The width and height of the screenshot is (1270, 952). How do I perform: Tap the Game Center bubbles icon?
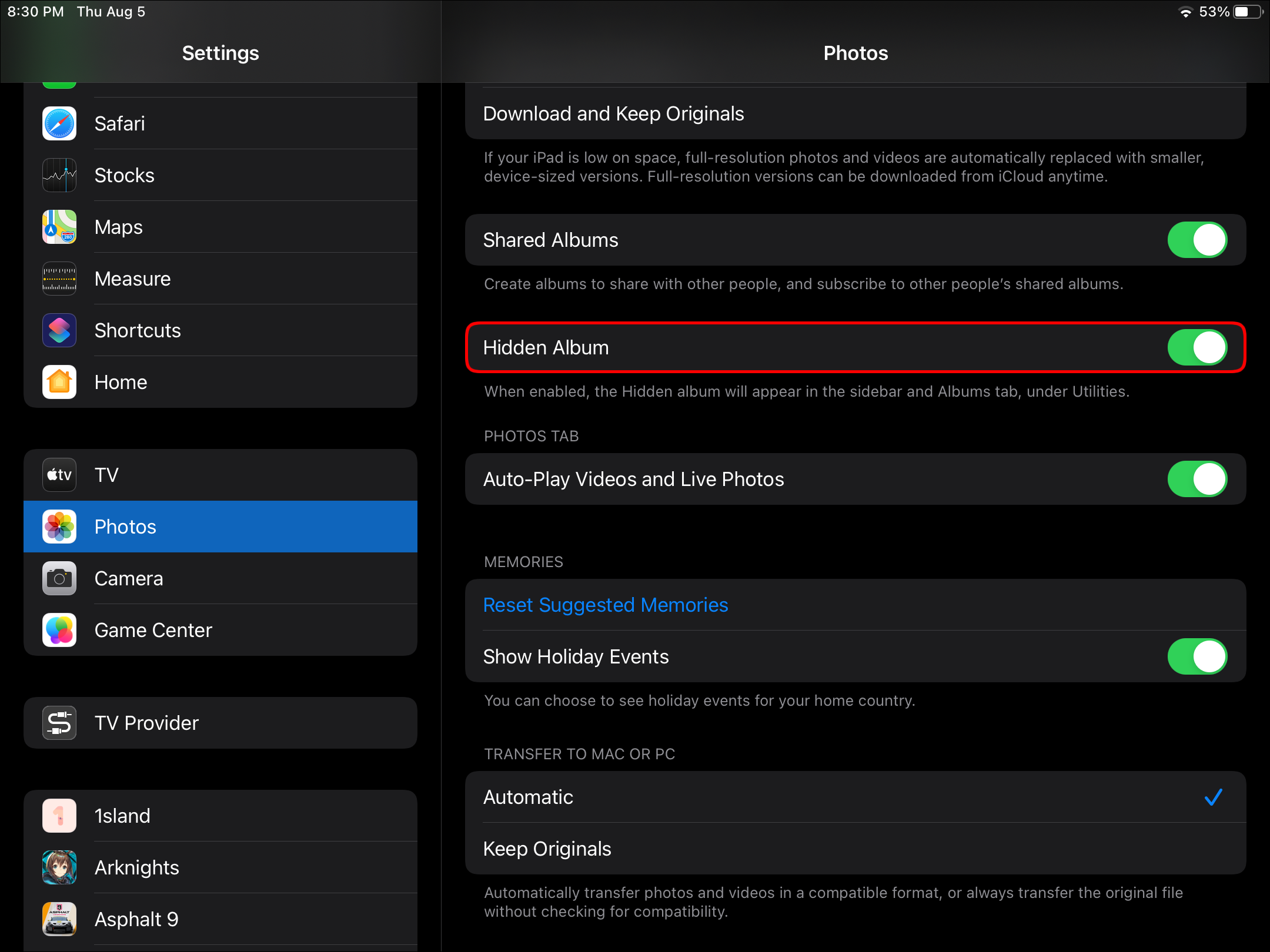(59, 630)
